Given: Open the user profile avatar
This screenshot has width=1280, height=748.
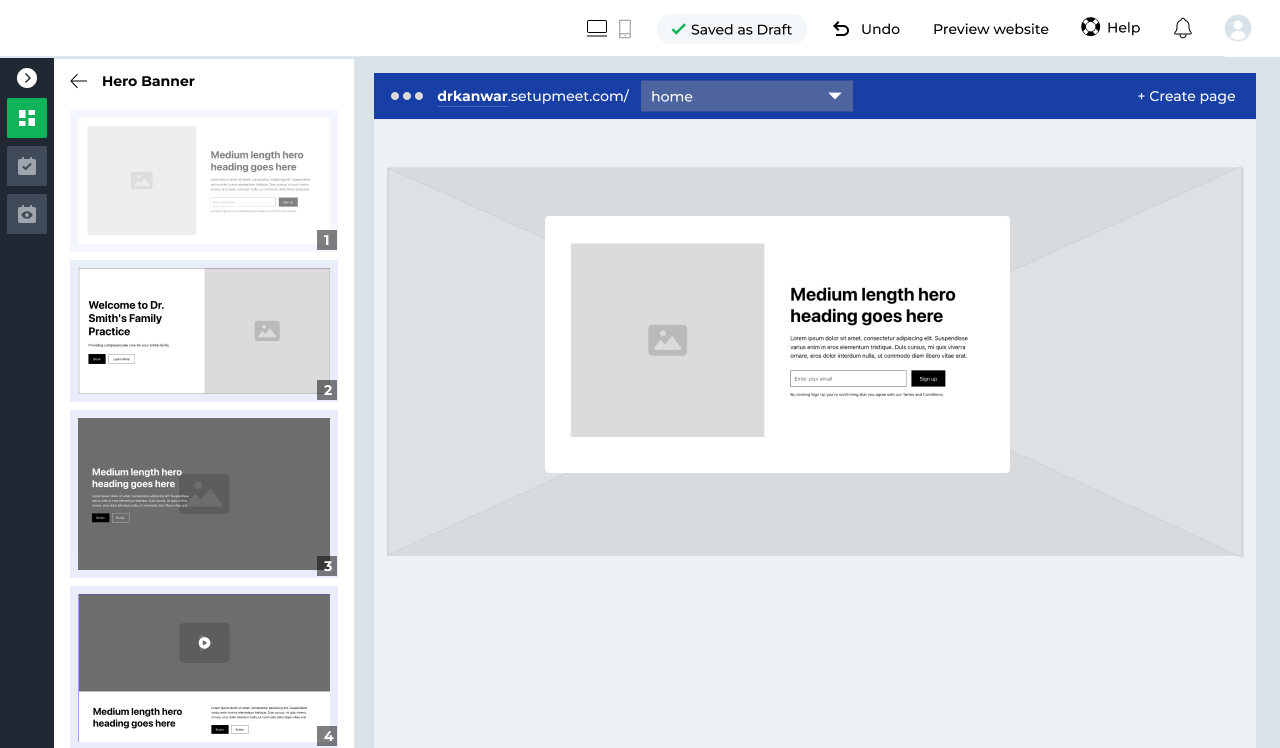Looking at the screenshot, I should tap(1238, 28).
